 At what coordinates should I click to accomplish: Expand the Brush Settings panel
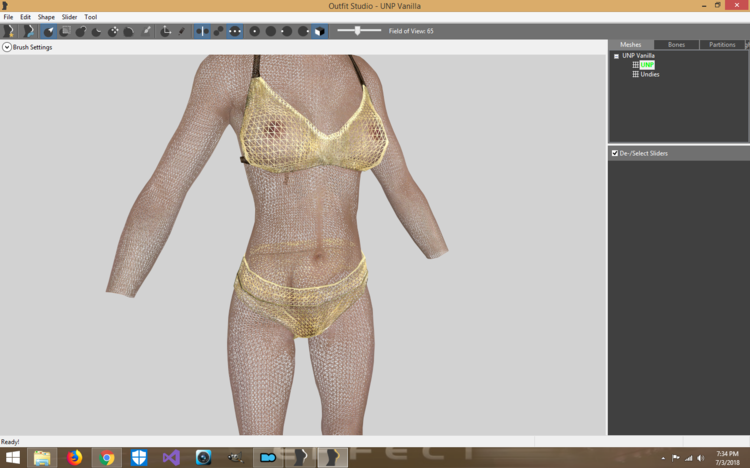point(7,47)
